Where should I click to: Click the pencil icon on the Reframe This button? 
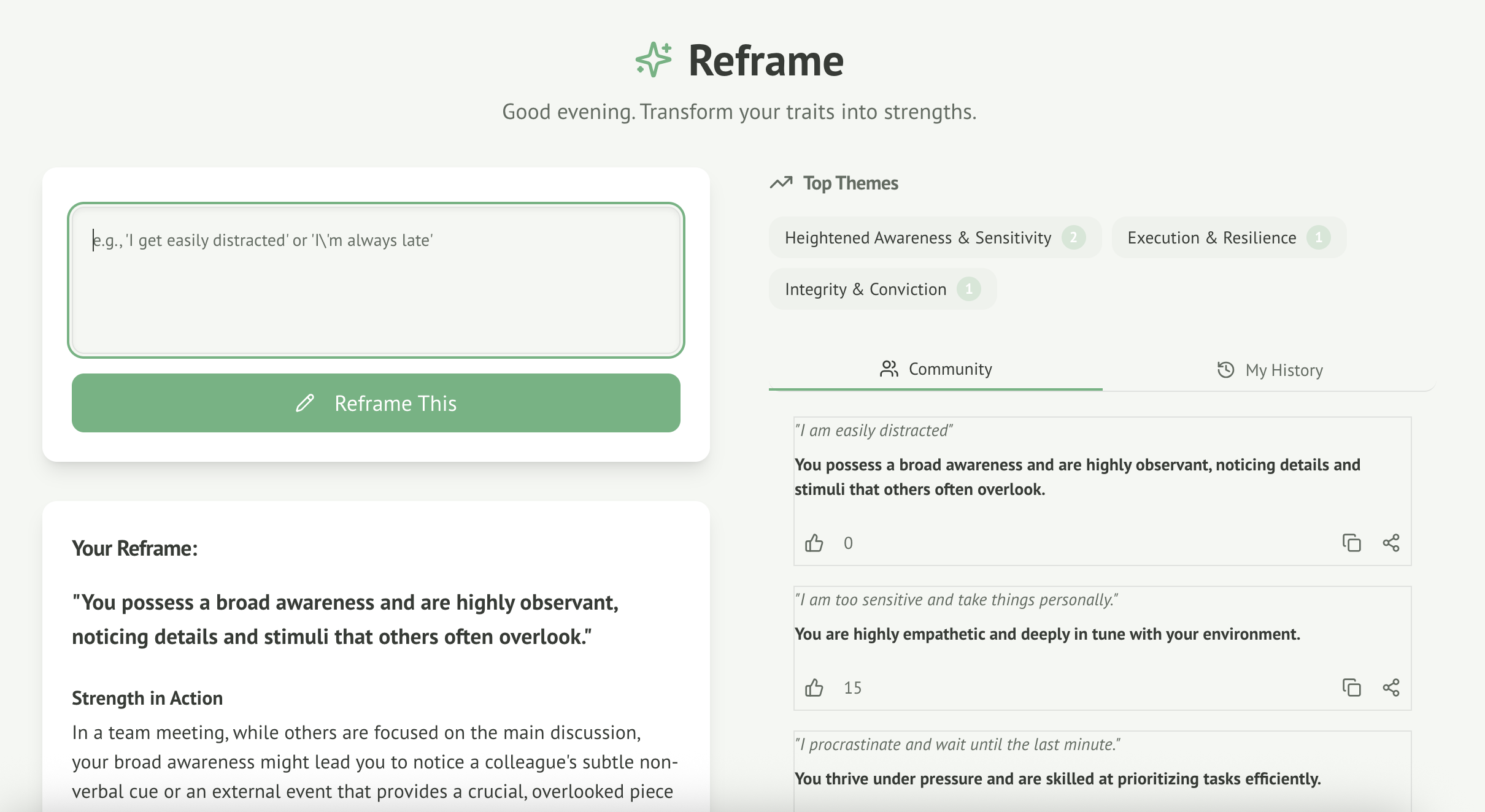[x=303, y=403]
